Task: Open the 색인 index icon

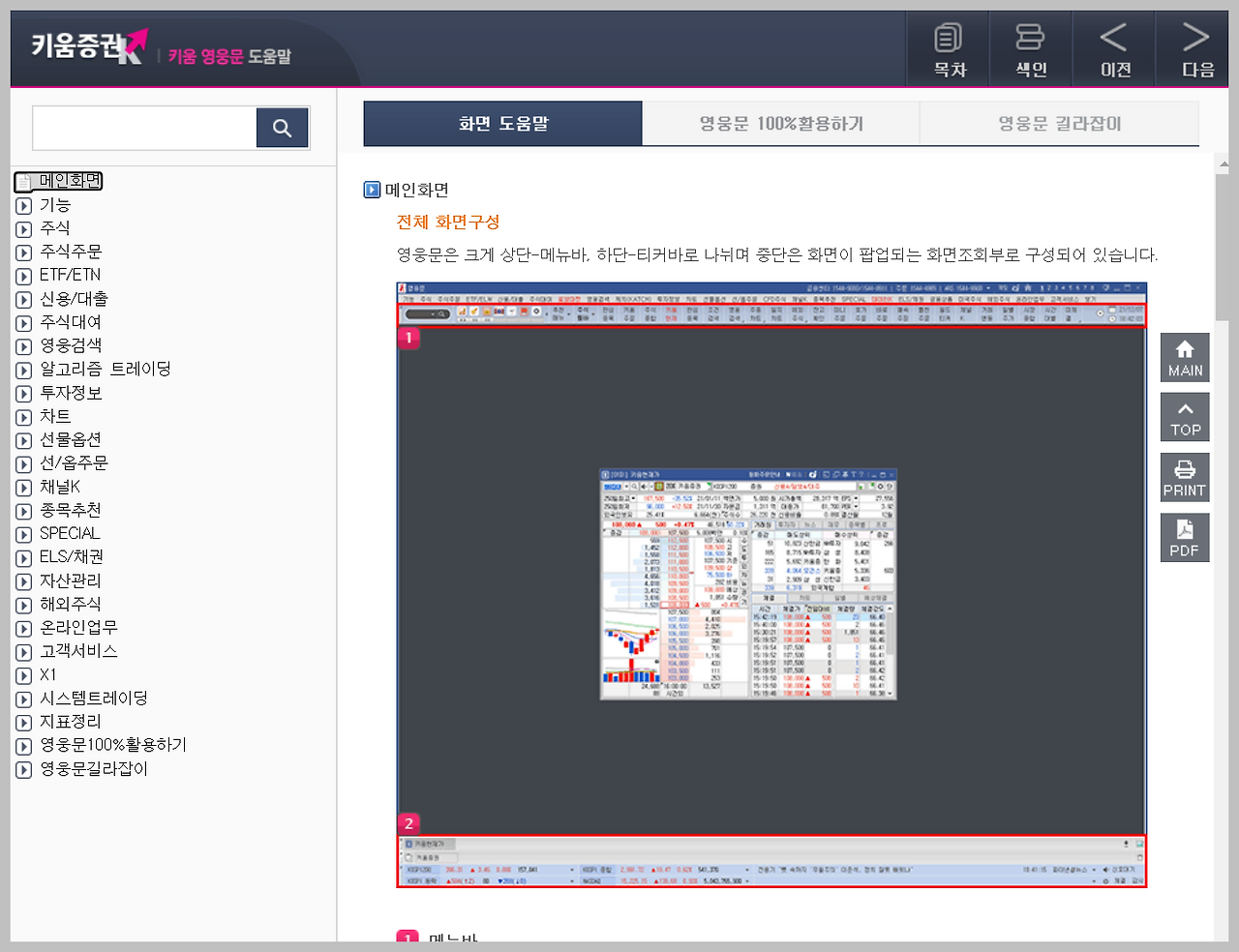Action: click(1030, 49)
